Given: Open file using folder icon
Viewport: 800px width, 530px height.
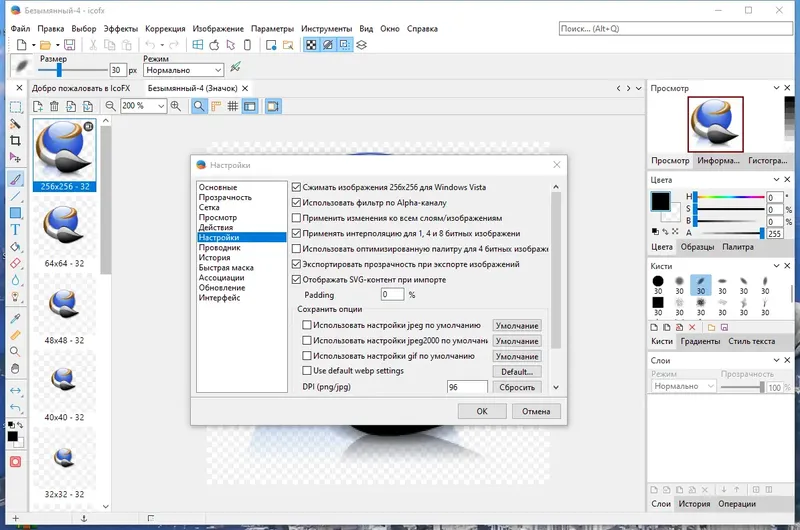Looking at the screenshot, I should click(x=45, y=45).
